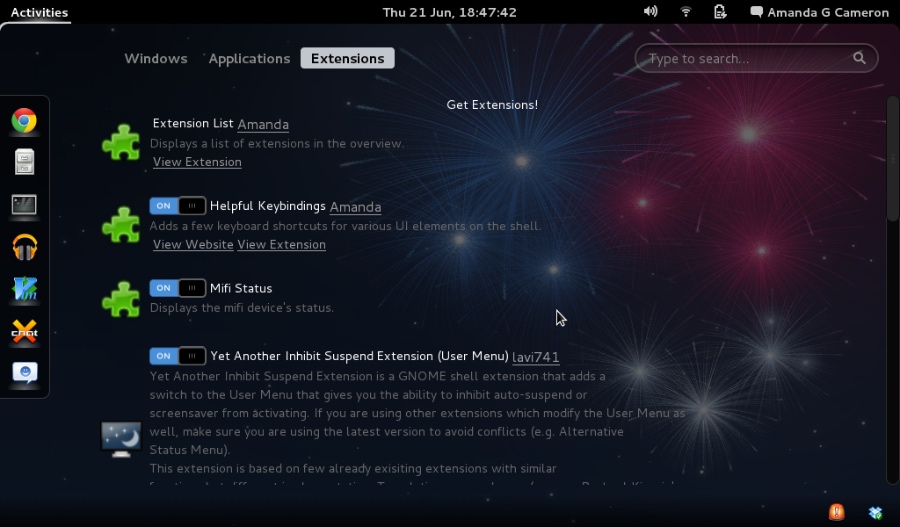Open the volume menu in top bar
Screen dimensions: 900x527
pyautogui.click(x=651, y=12)
